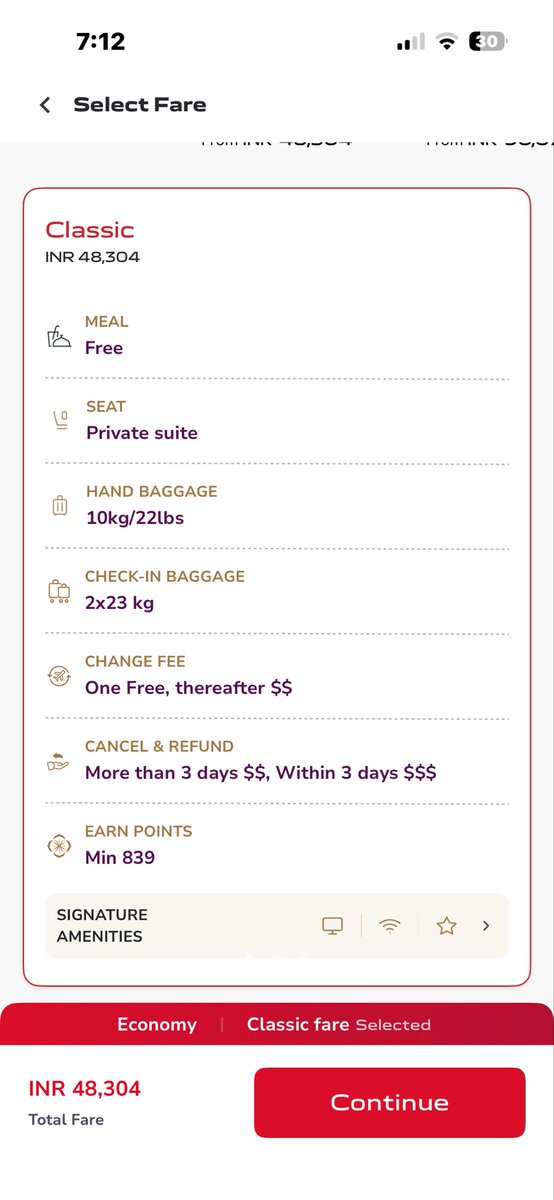
Task: Tap the hand baggage suitcase icon
Action: coord(59,507)
